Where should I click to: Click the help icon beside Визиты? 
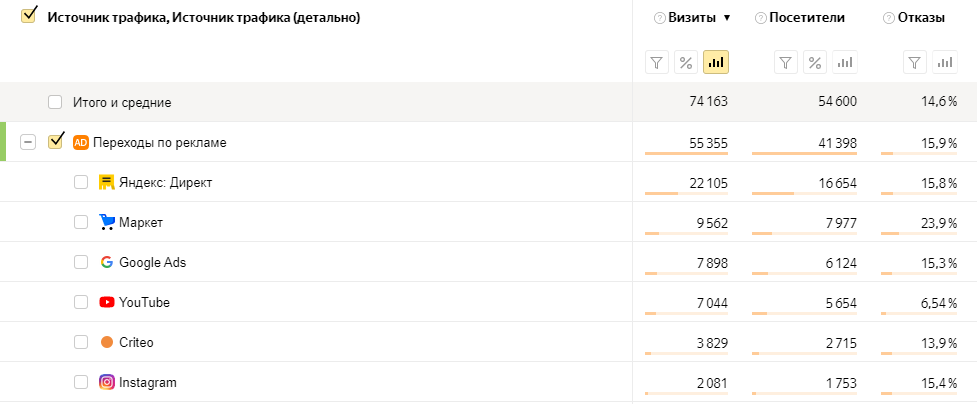(x=659, y=18)
